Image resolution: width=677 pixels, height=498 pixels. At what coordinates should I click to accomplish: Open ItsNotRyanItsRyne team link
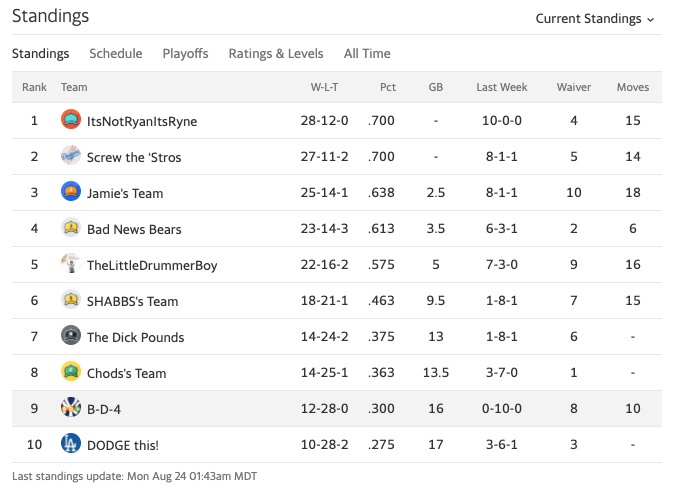pyautogui.click(x=142, y=121)
